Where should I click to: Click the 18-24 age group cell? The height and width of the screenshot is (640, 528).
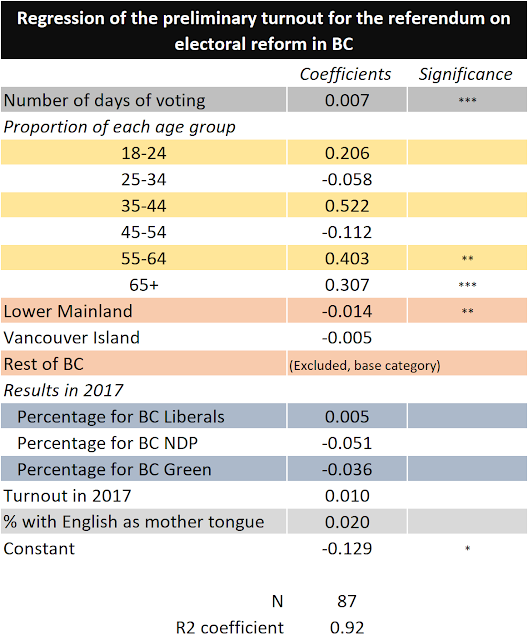click(x=144, y=153)
